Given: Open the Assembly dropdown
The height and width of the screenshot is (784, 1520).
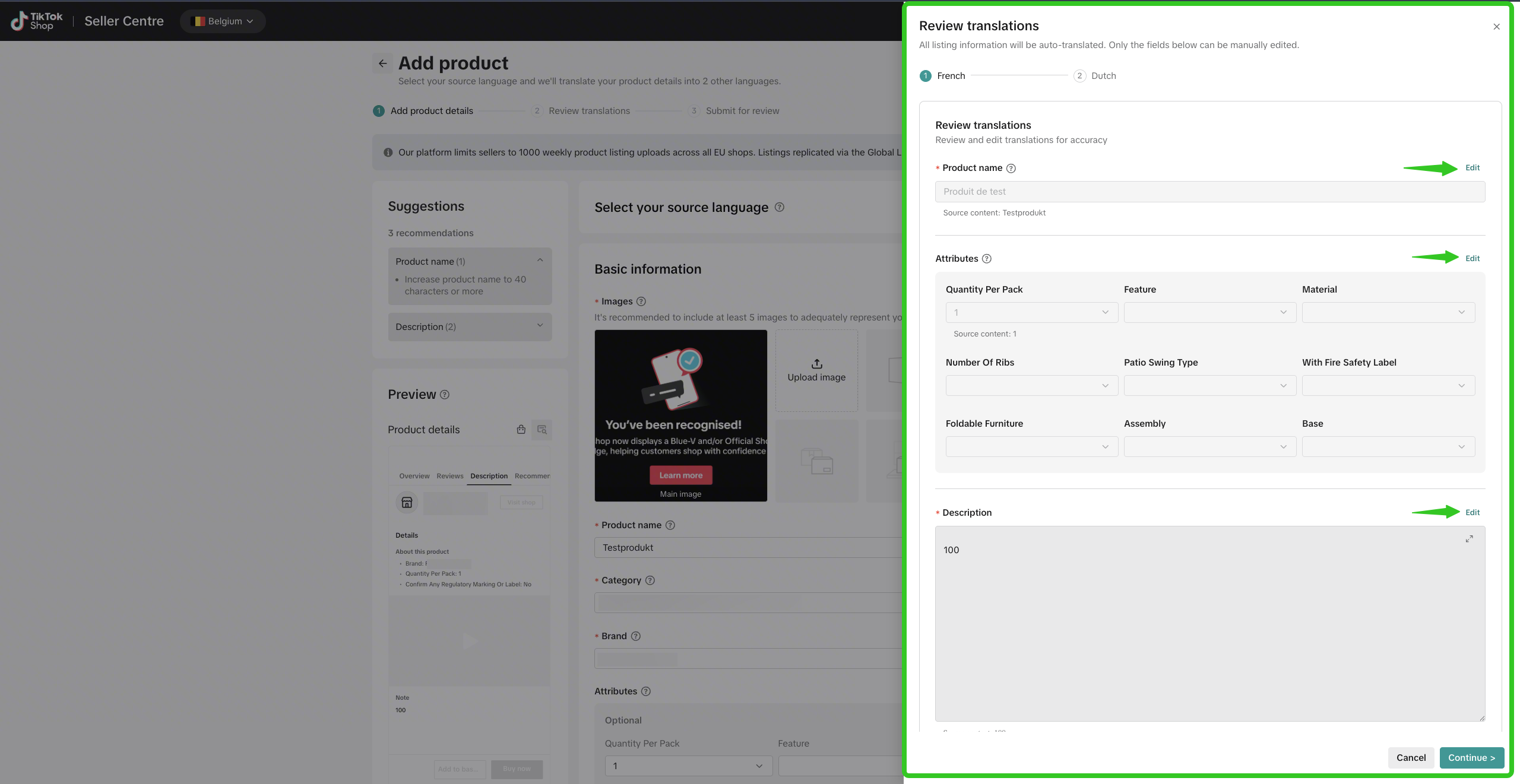Looking at the screenshot, I should pos(1209,447).
